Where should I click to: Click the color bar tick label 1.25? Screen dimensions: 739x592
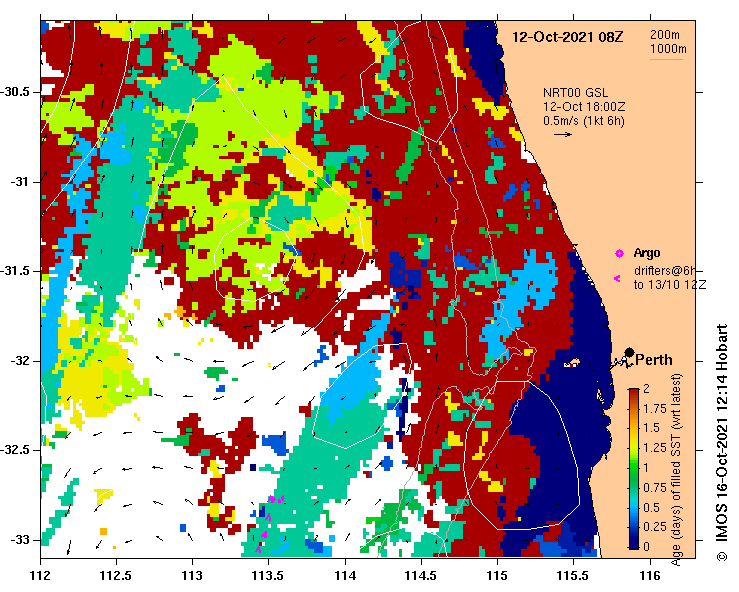[655, 448]
